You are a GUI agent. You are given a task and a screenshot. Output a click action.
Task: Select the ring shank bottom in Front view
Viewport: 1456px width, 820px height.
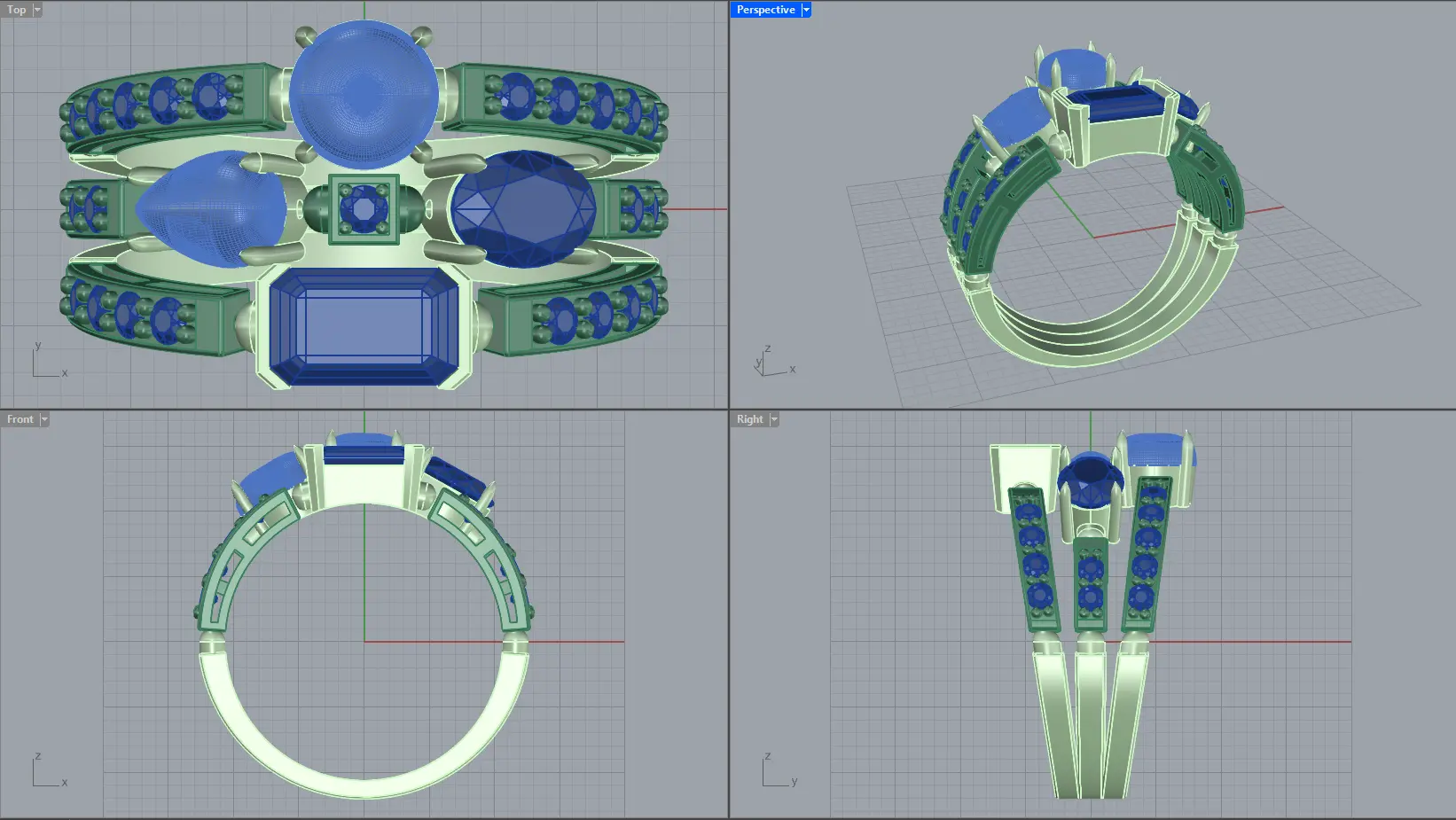coord(364,780)
